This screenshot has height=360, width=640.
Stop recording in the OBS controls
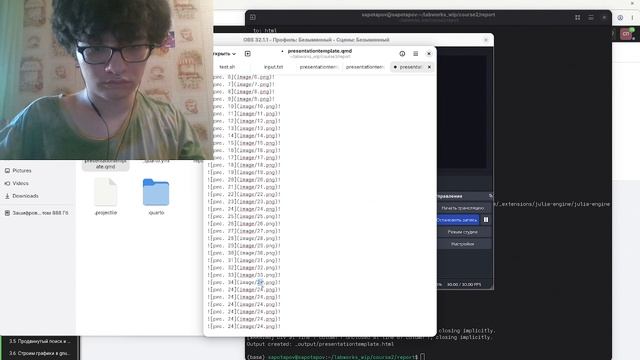pyautogui.click(x=457, y=220)
